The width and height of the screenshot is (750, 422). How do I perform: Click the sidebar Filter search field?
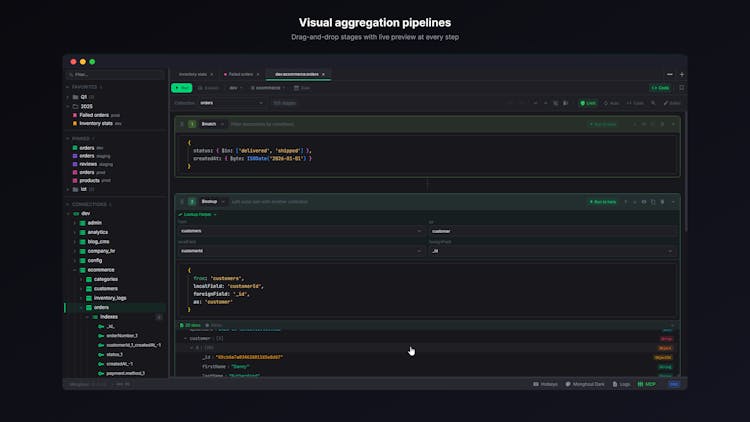click(x=115, y=74)
